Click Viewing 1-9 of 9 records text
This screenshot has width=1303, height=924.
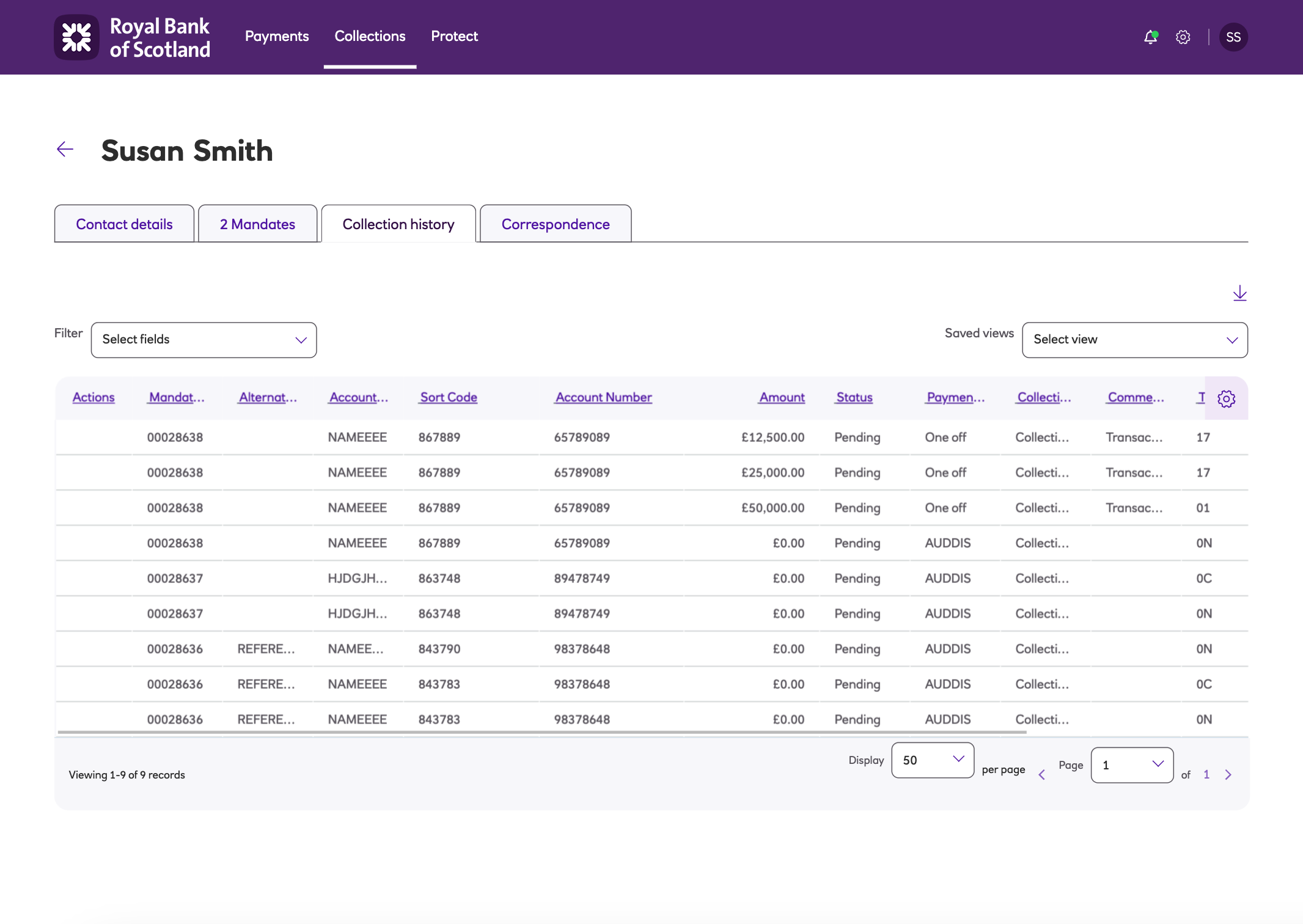coord(127,775)
